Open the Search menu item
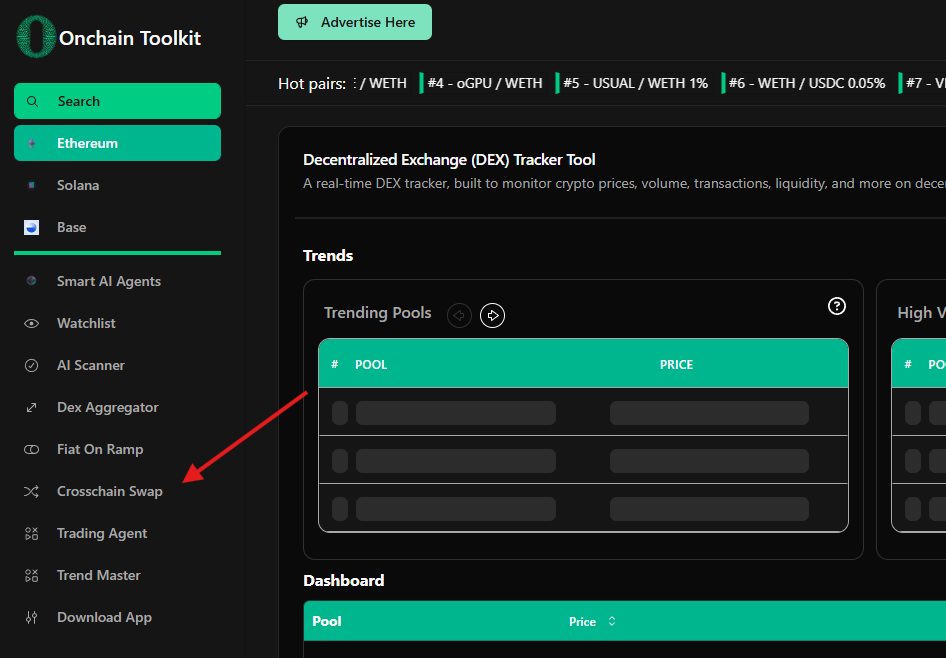946x658 pixels. (x=117, y=101)
